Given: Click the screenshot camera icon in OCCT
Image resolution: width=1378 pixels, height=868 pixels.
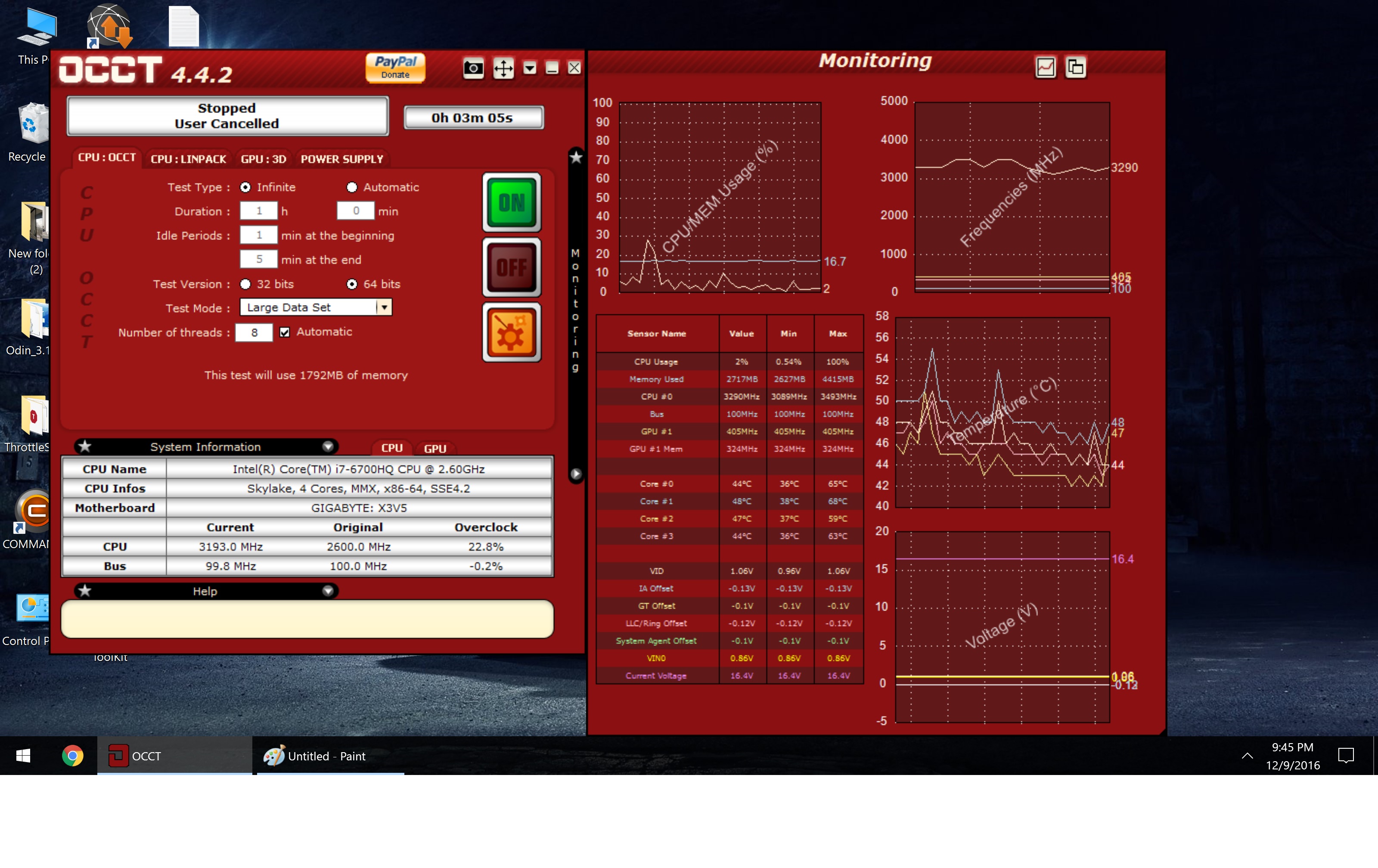Looking at the screenshot, I should coord(473,68).
